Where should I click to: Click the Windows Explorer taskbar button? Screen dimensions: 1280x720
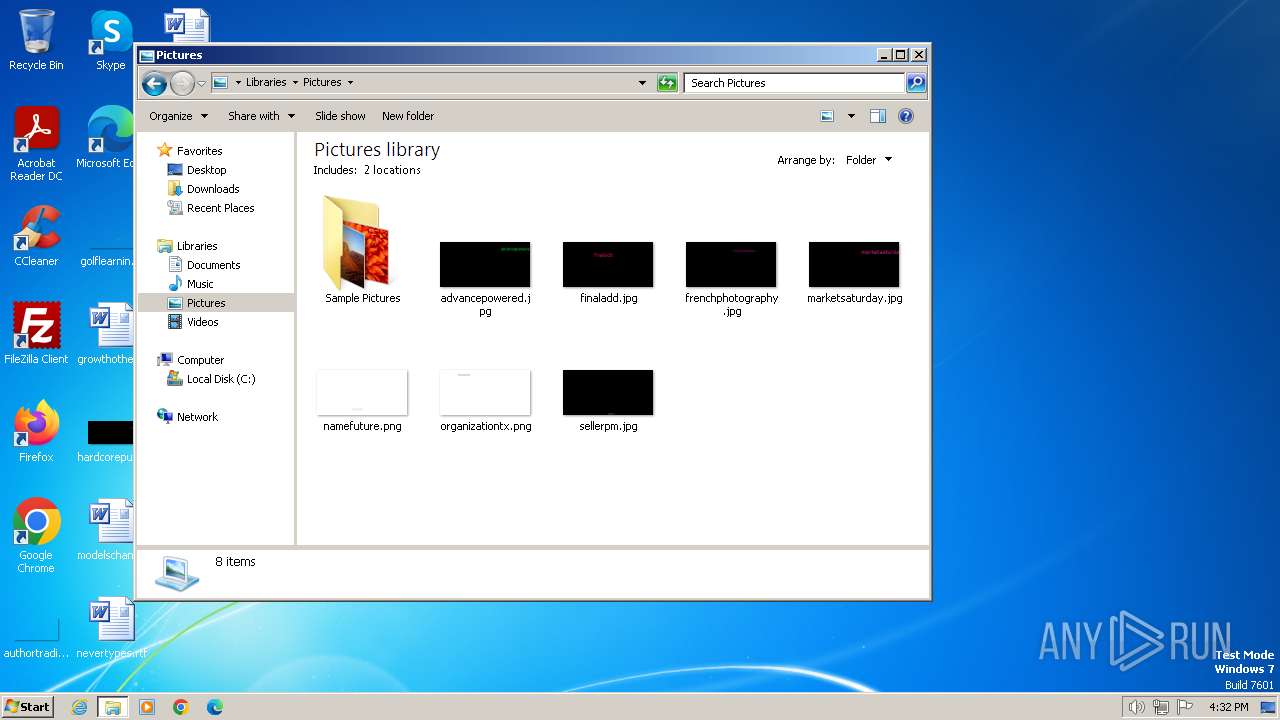click(x=113, y=707)
